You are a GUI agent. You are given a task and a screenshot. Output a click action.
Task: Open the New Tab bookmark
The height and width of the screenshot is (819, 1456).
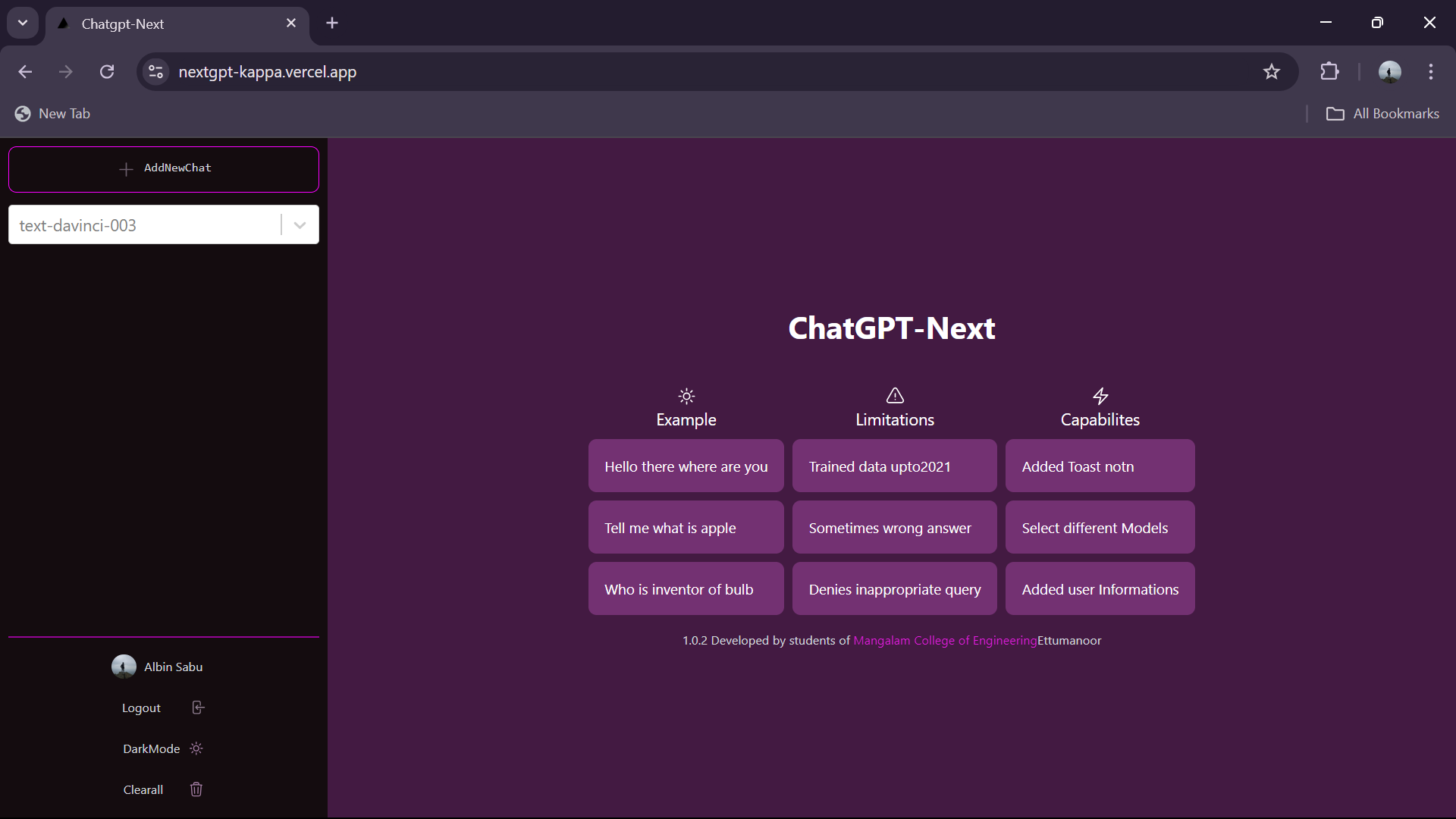(53, 114)
